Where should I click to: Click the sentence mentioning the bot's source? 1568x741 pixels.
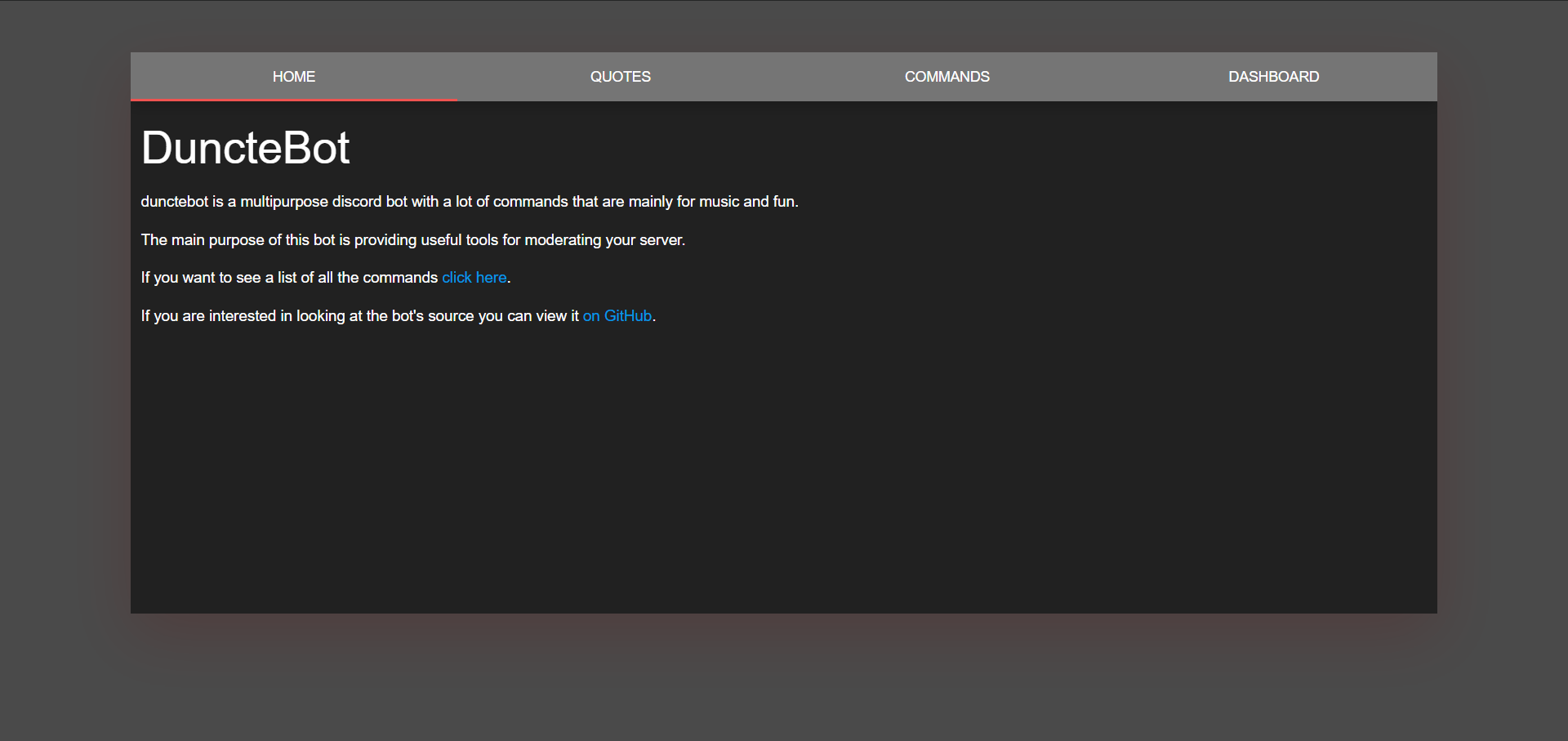coord(359,315)
